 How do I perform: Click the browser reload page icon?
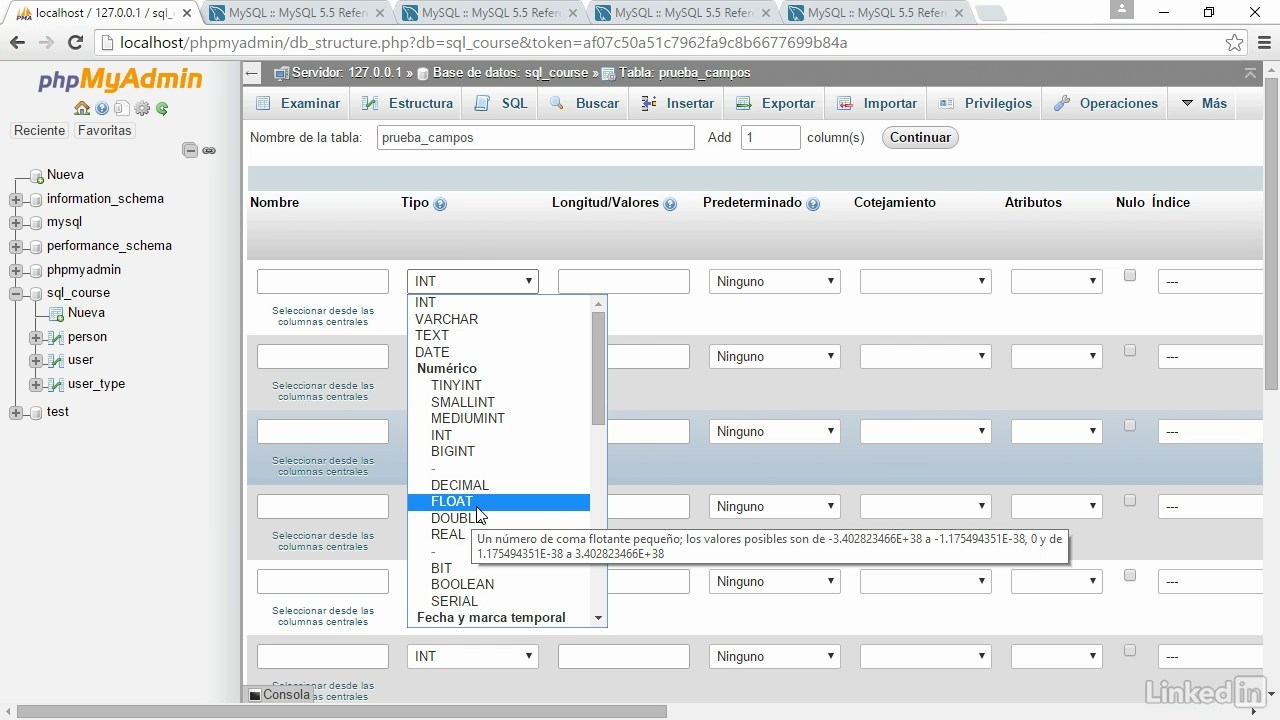75,43
